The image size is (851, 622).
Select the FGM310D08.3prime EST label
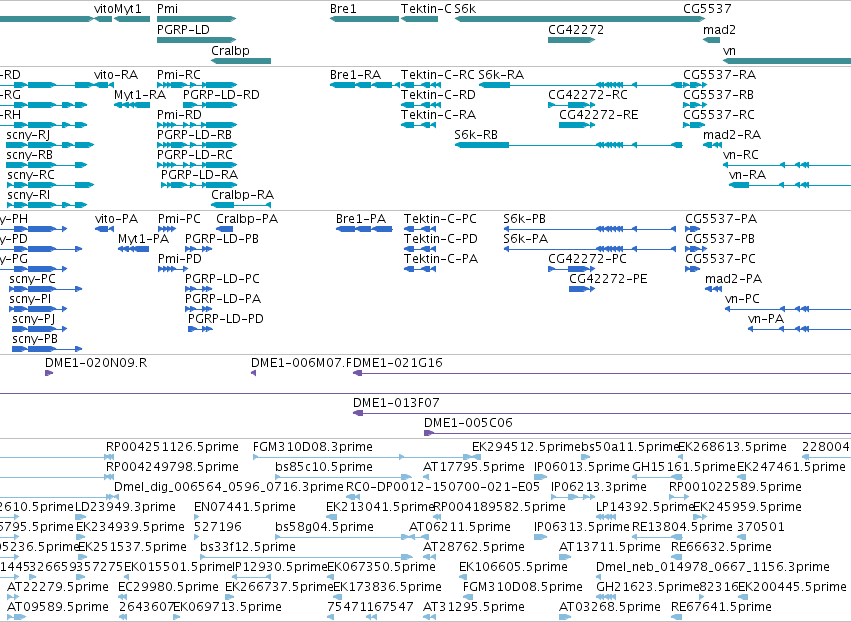coord(313,447)
